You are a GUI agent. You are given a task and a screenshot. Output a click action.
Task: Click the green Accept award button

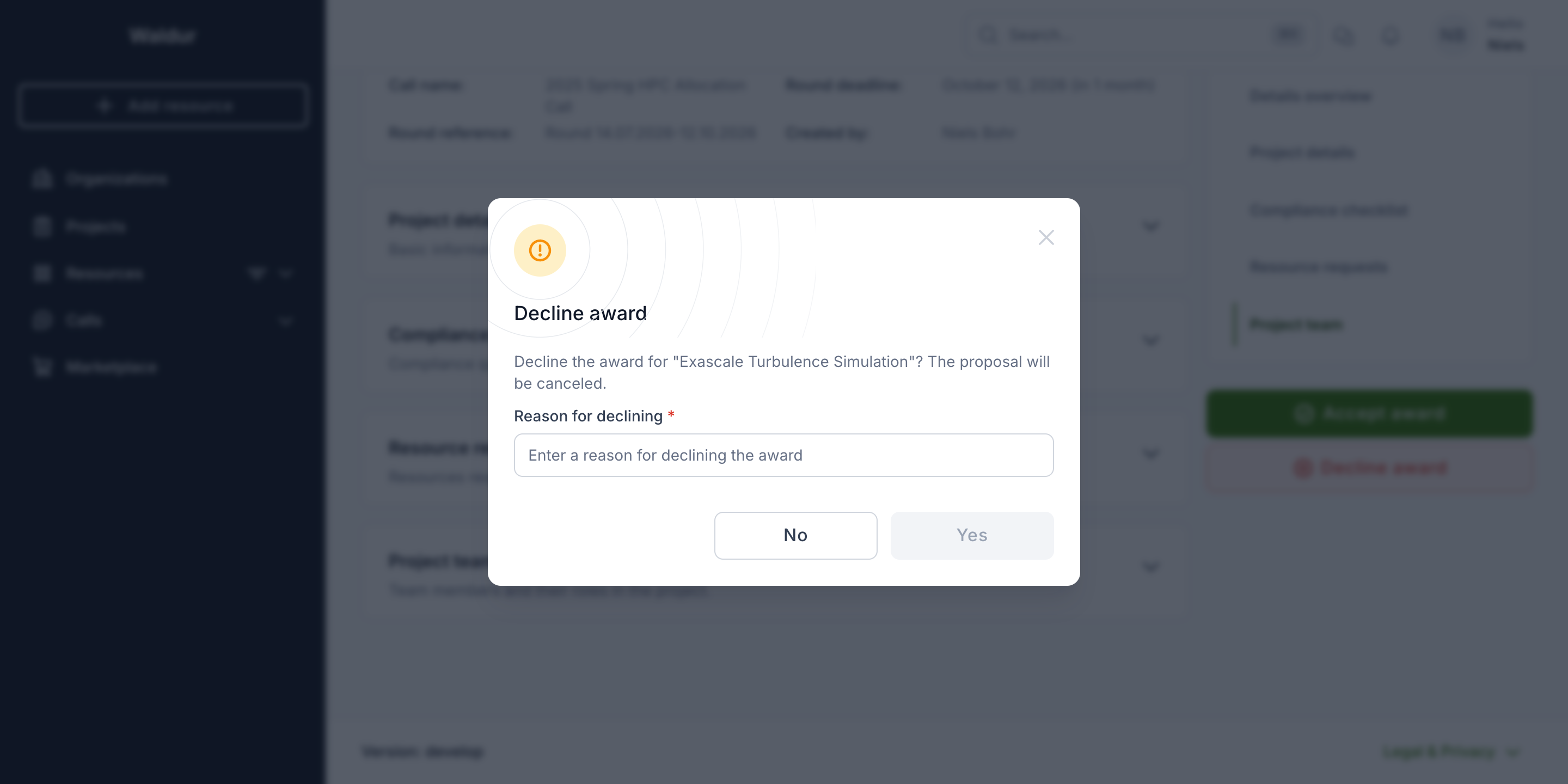tap(1369, 413)
